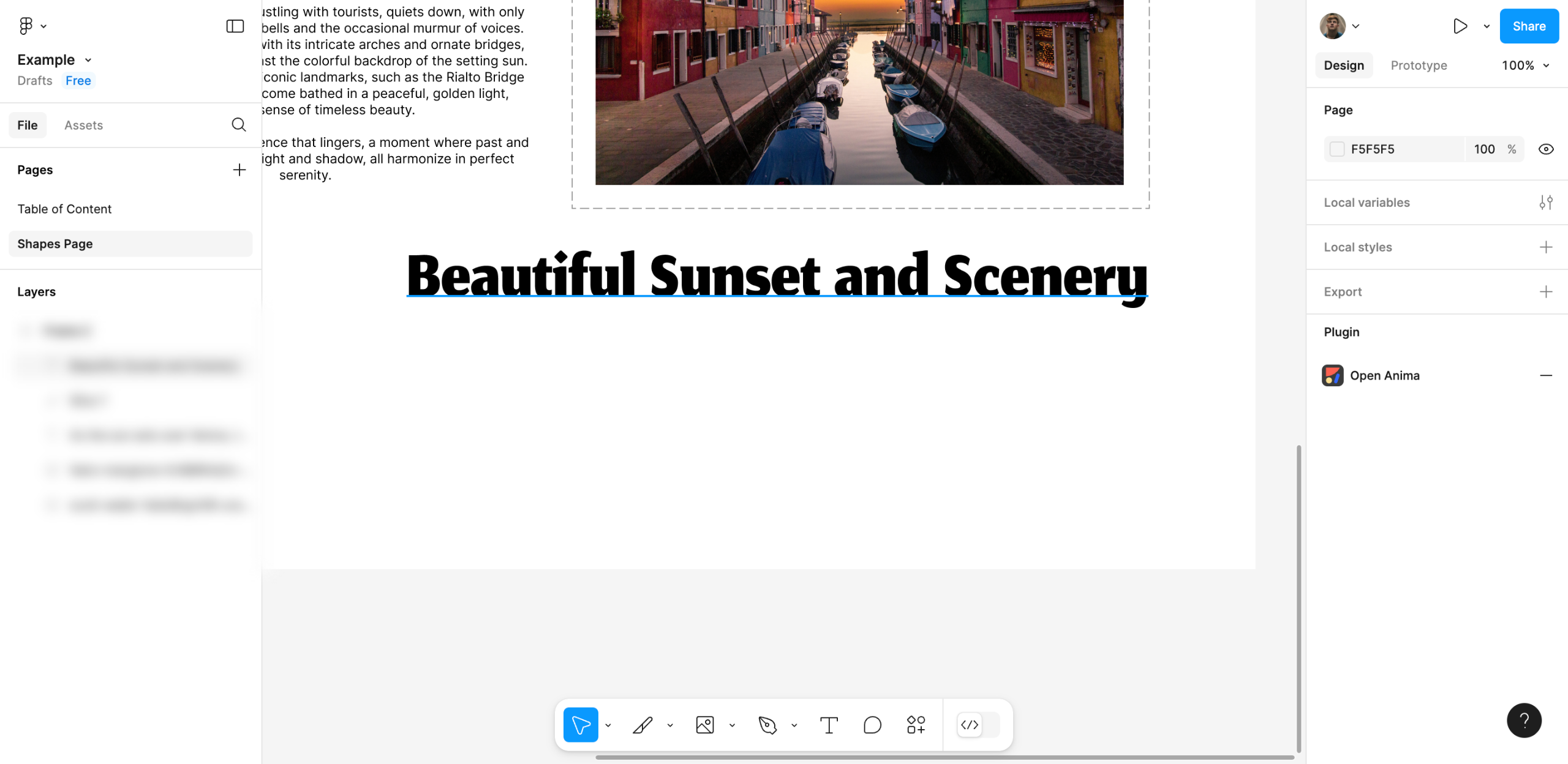1568x764 pixels.
Task: Click the F5F5F5 page color swatch
Action: 1337,149
